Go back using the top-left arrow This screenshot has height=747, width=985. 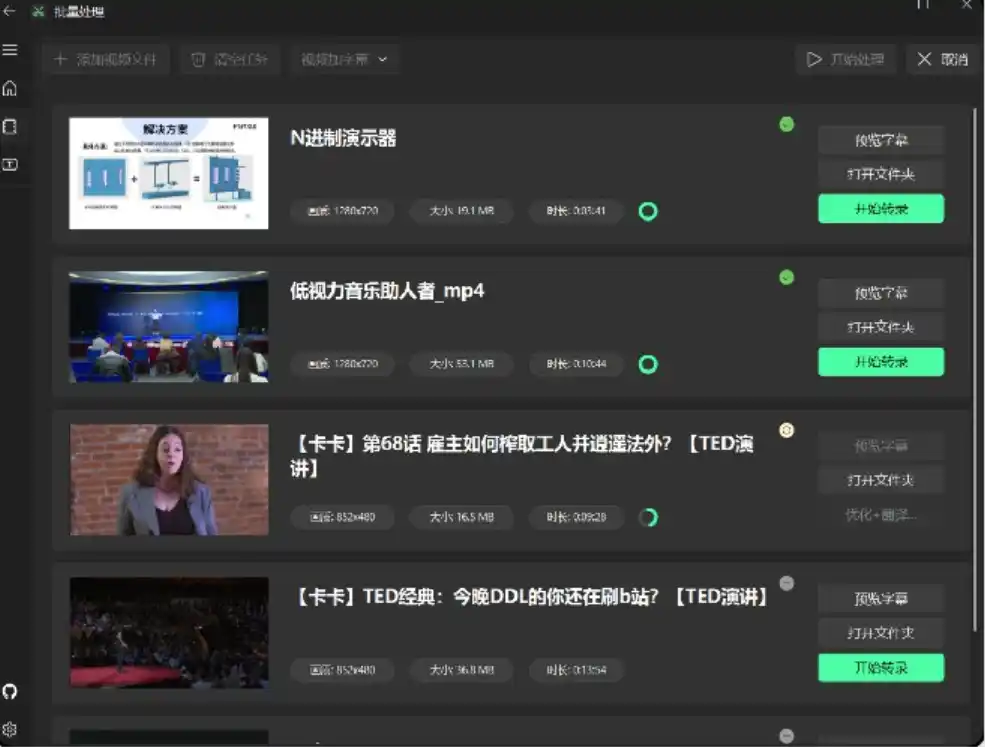click(9, 11)
